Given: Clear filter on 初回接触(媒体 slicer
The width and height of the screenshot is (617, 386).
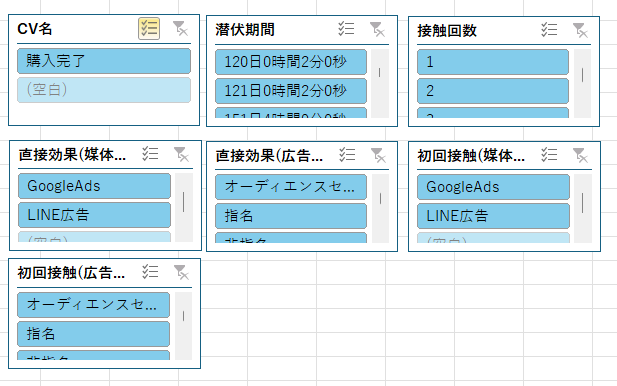Looking at the screenshot, I should [x=580, y=155].
